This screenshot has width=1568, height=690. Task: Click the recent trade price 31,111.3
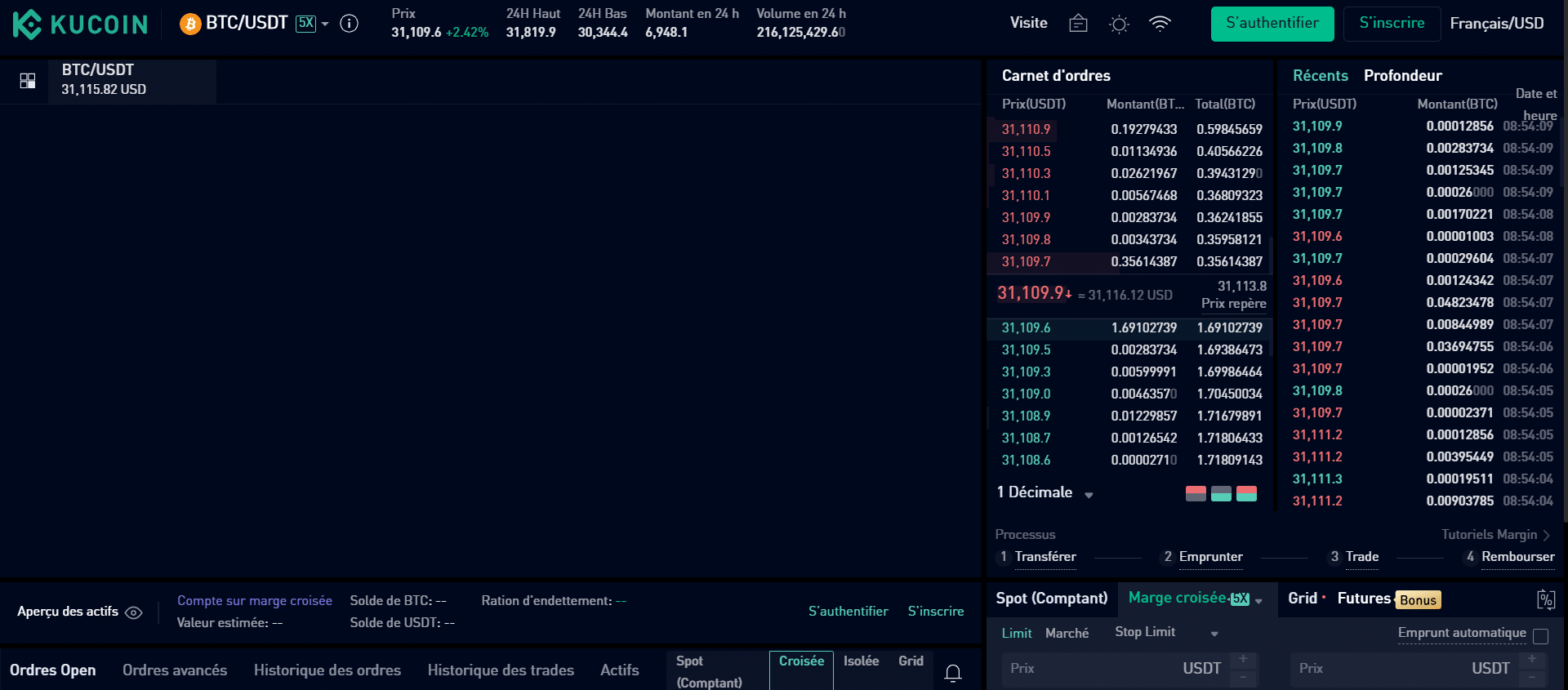pyautogui.click(x=1316, y=479)
